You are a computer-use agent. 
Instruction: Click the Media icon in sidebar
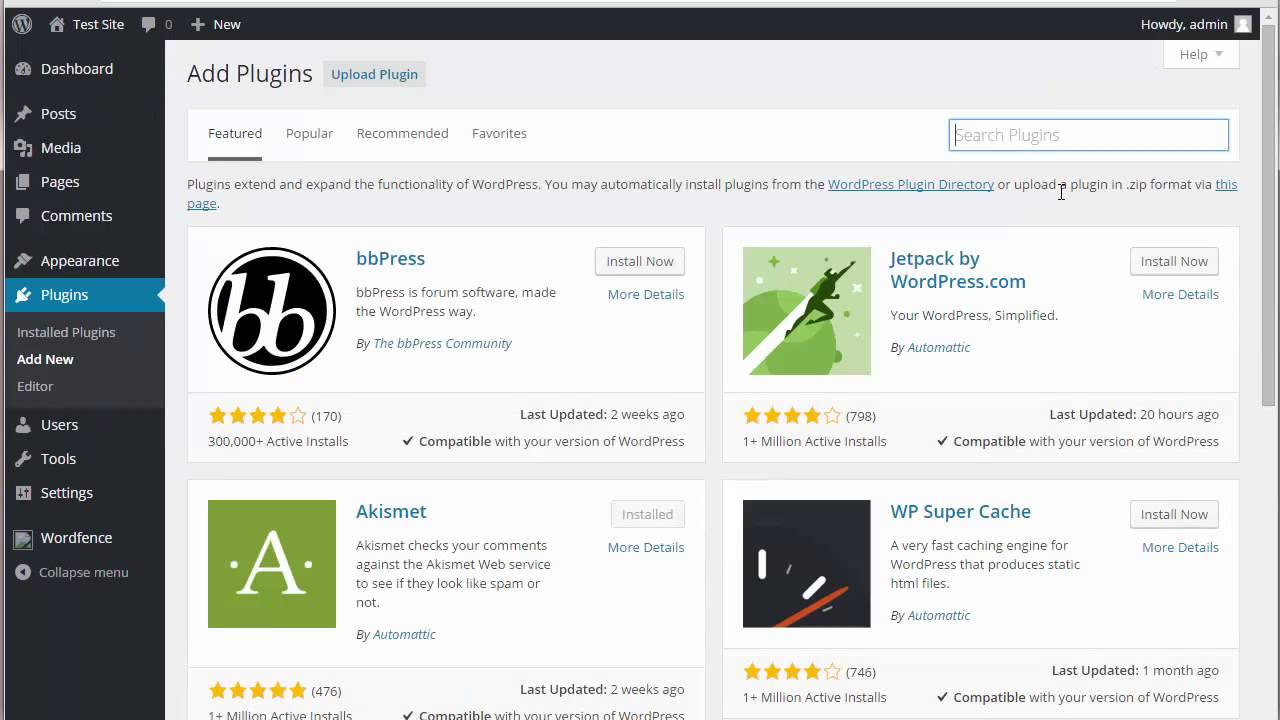pos(23,148)
